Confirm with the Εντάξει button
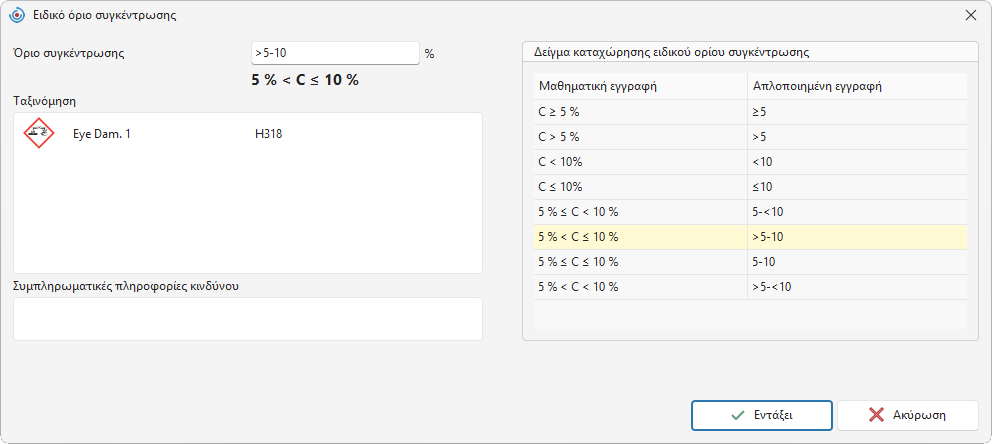This screenshot has height=444, width=992. click(x=762, y=416)
